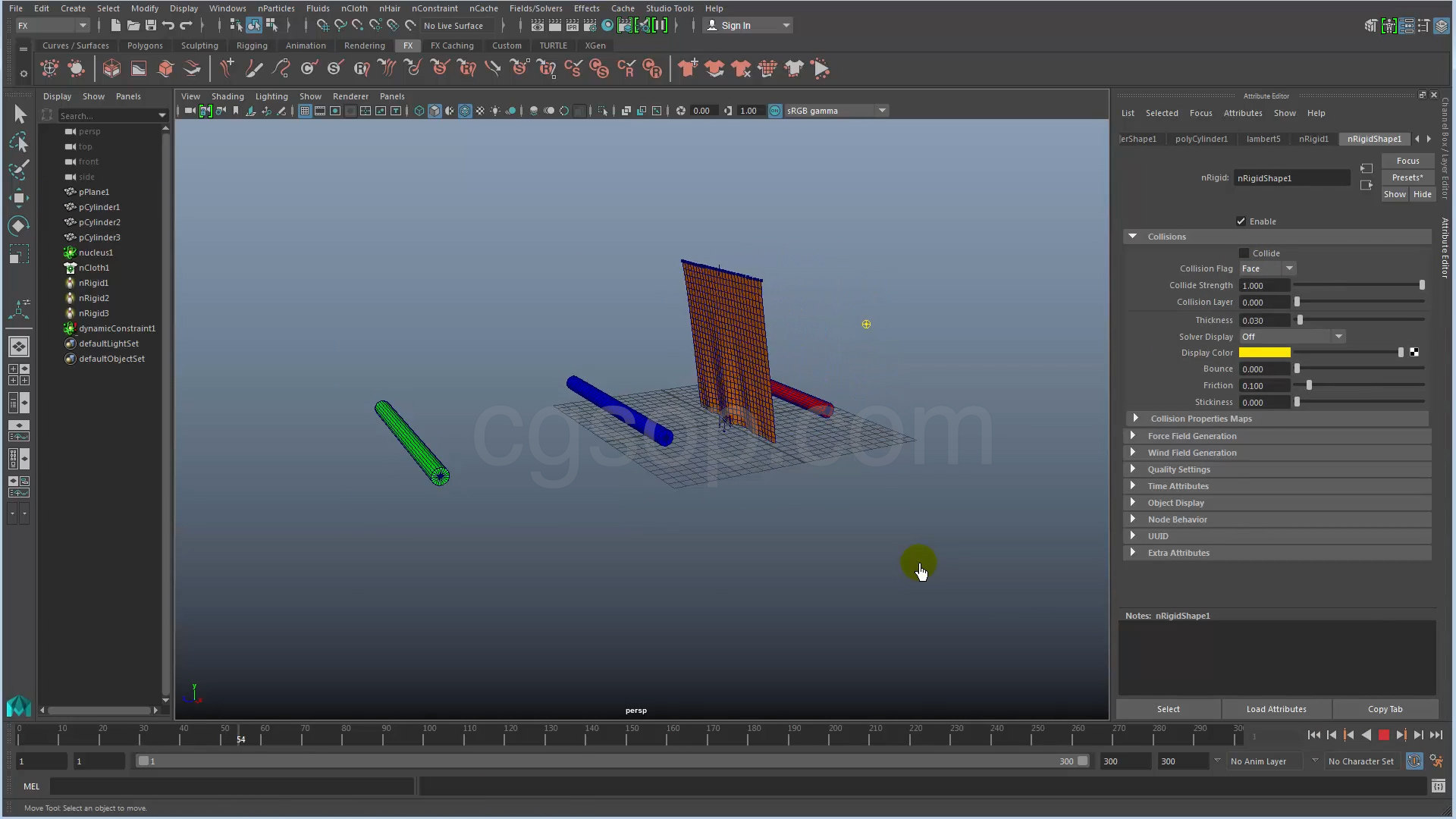
Task: Click the stop playback button
Action: 1383,735
